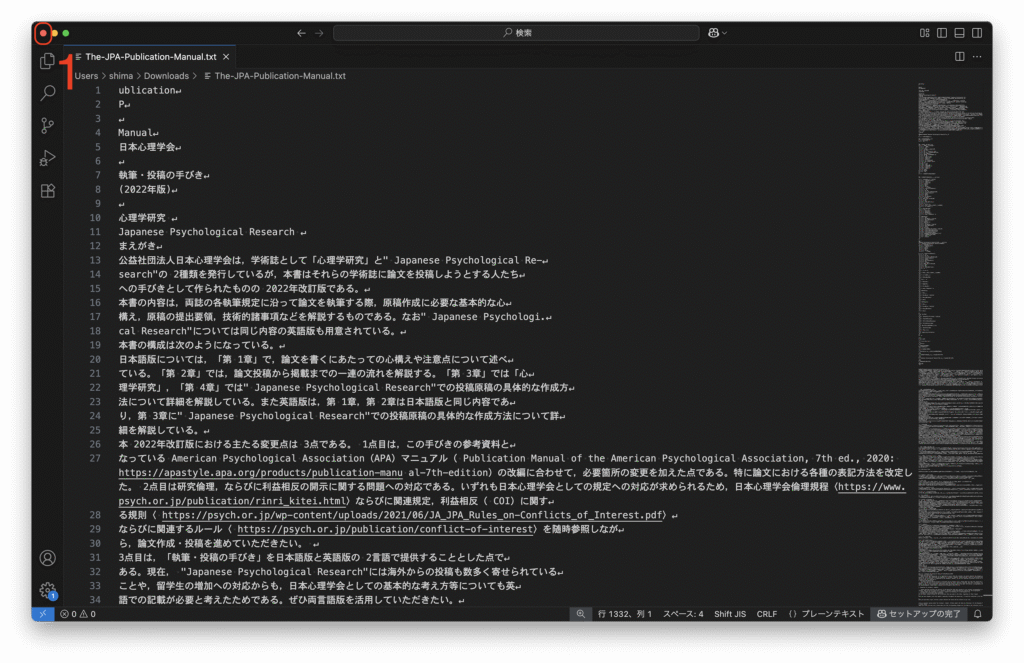The image size is (1024, 663).
Task: Click line number 19 in the gutter
Action: pyautogui.click(x=95, y=345)
